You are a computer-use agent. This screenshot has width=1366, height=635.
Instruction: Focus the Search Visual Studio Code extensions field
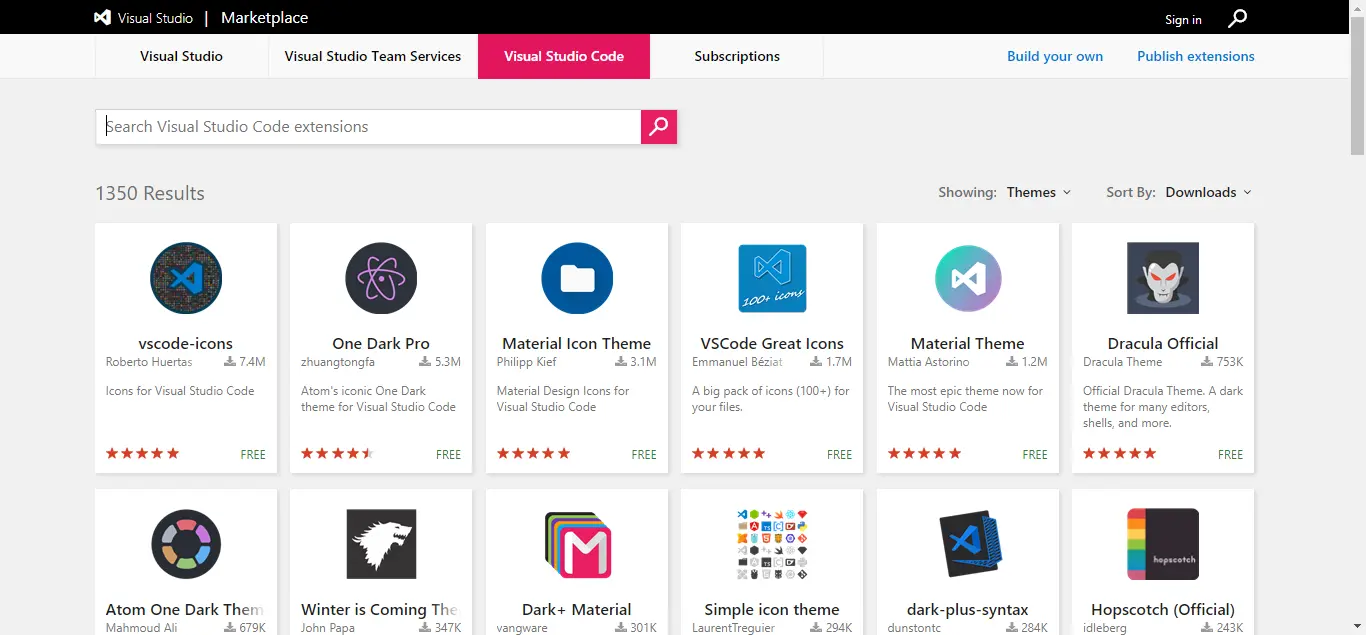[x=369, y=127]
